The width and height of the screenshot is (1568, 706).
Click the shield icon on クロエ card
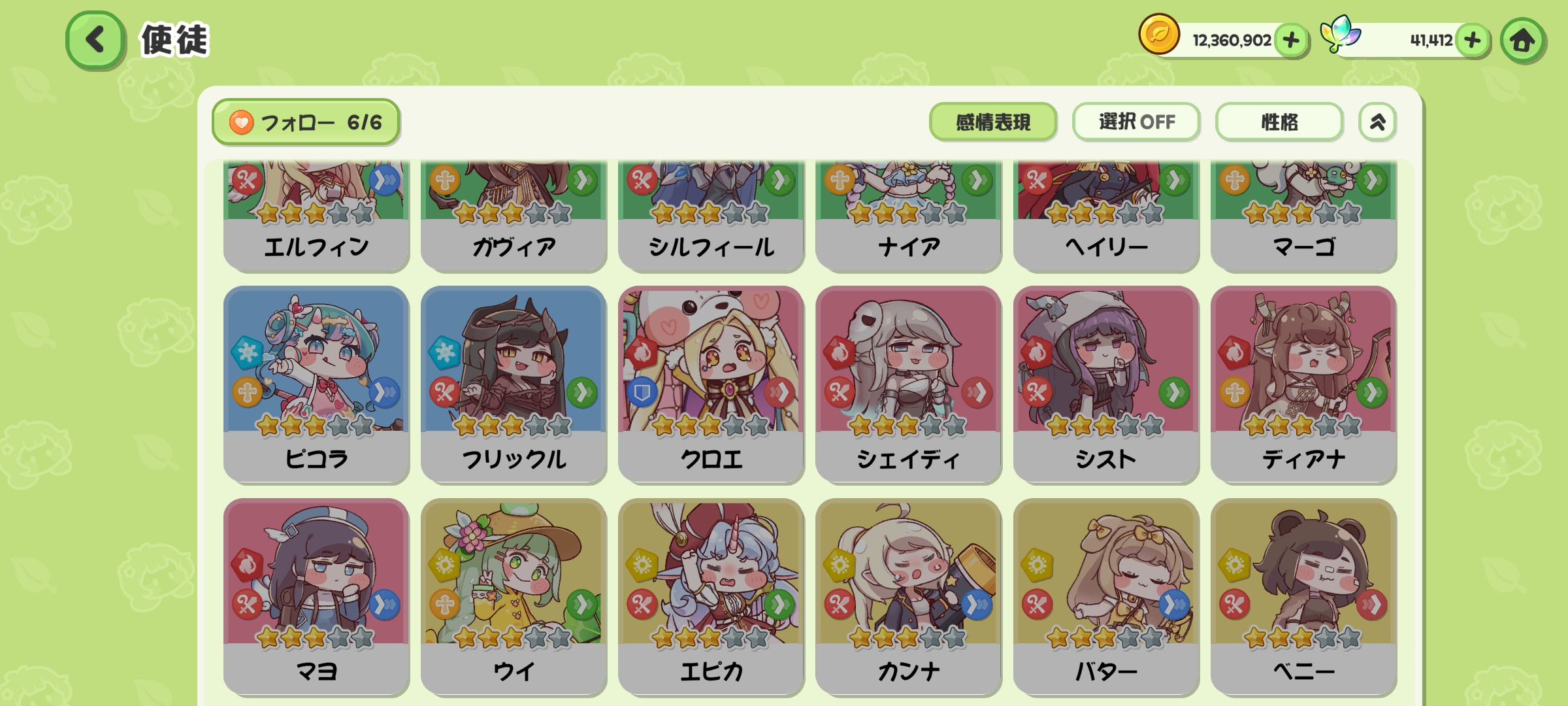pos(642,392)
